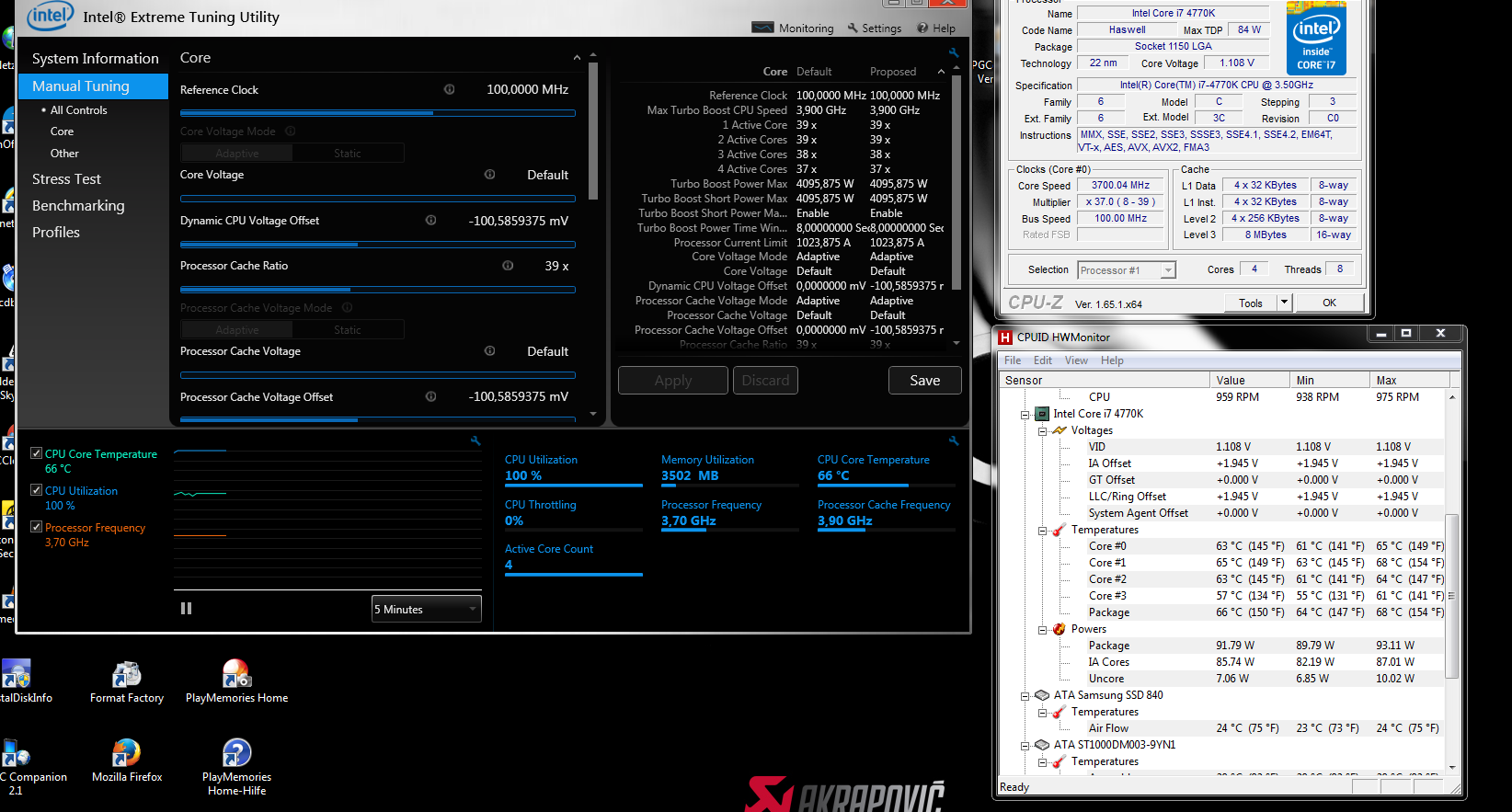Click the Processor Cache Voltage info icon
1512x812 pixels.
pyautogui.click(x=490, y=350)
